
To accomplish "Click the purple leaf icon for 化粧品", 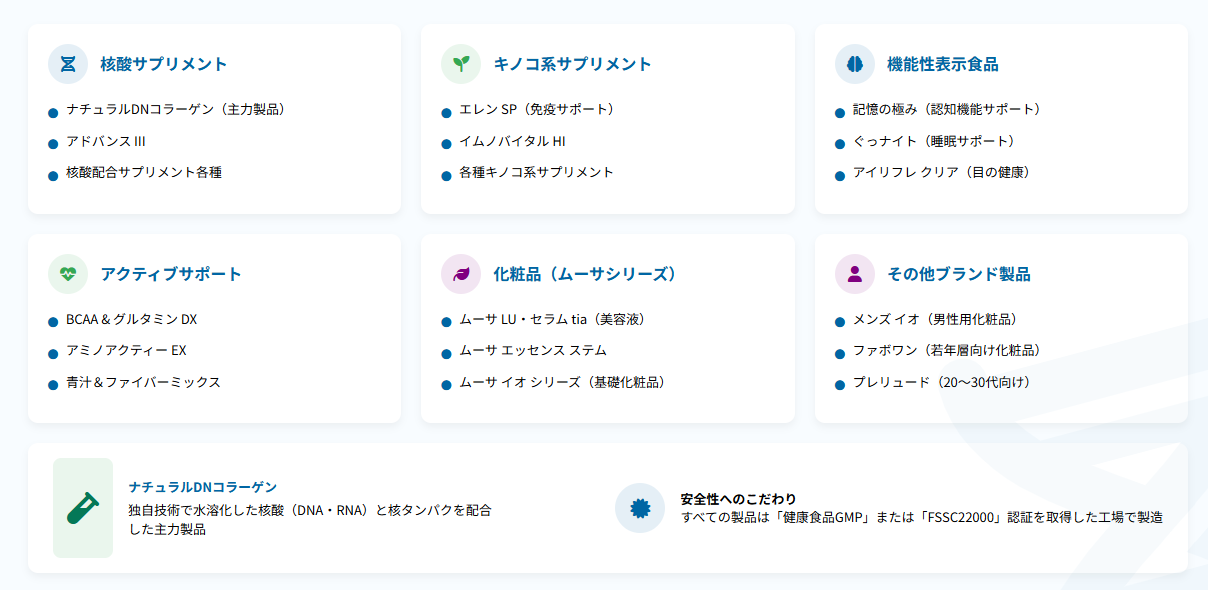I will click(461, 274).
